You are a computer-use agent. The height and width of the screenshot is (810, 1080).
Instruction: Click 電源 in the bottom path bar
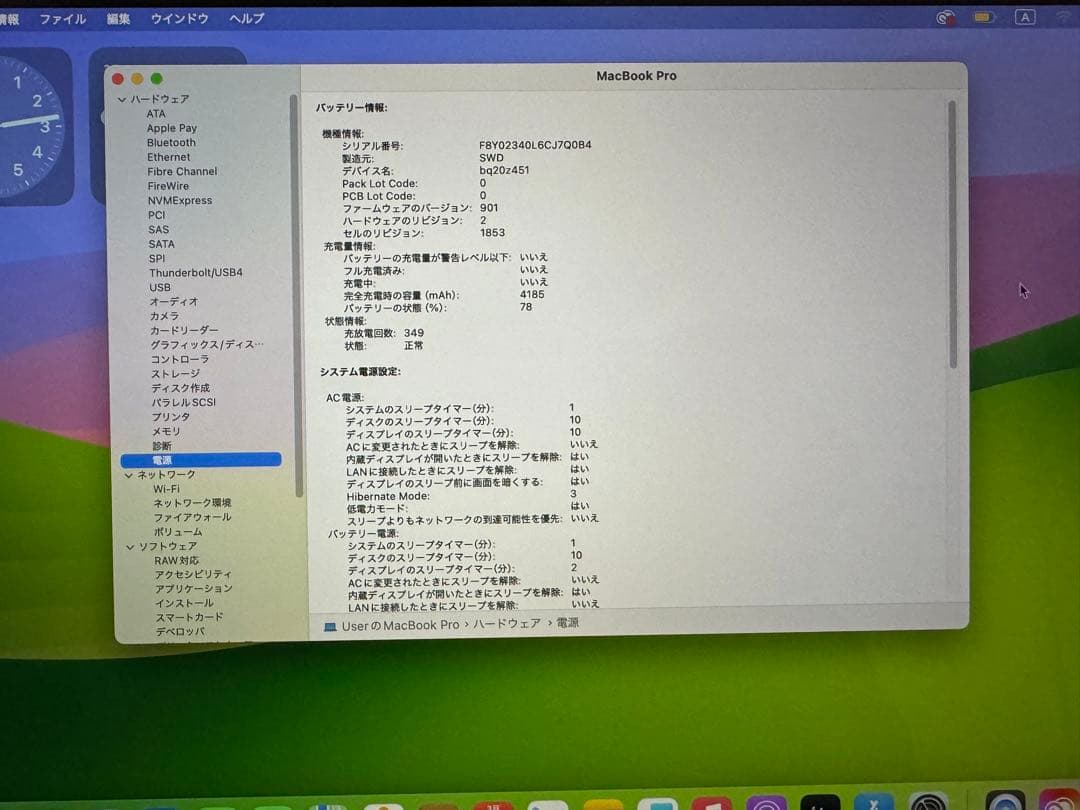tap(568, 623)
